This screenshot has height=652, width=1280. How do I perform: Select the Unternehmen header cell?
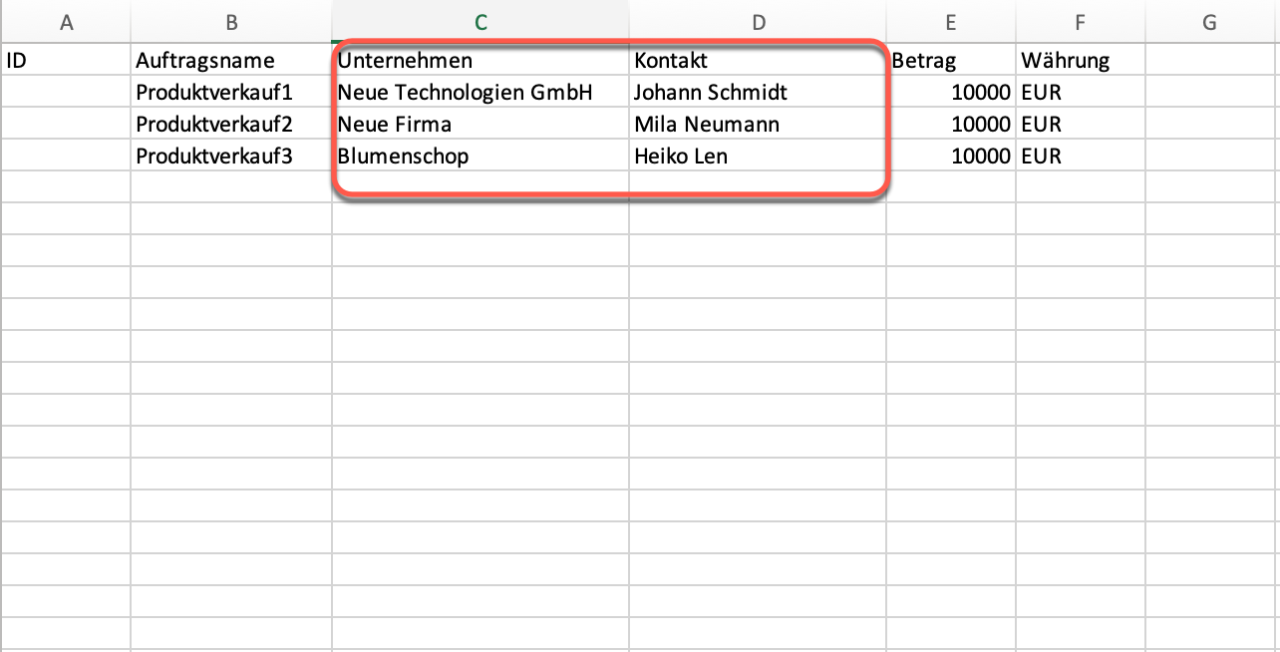481,60
